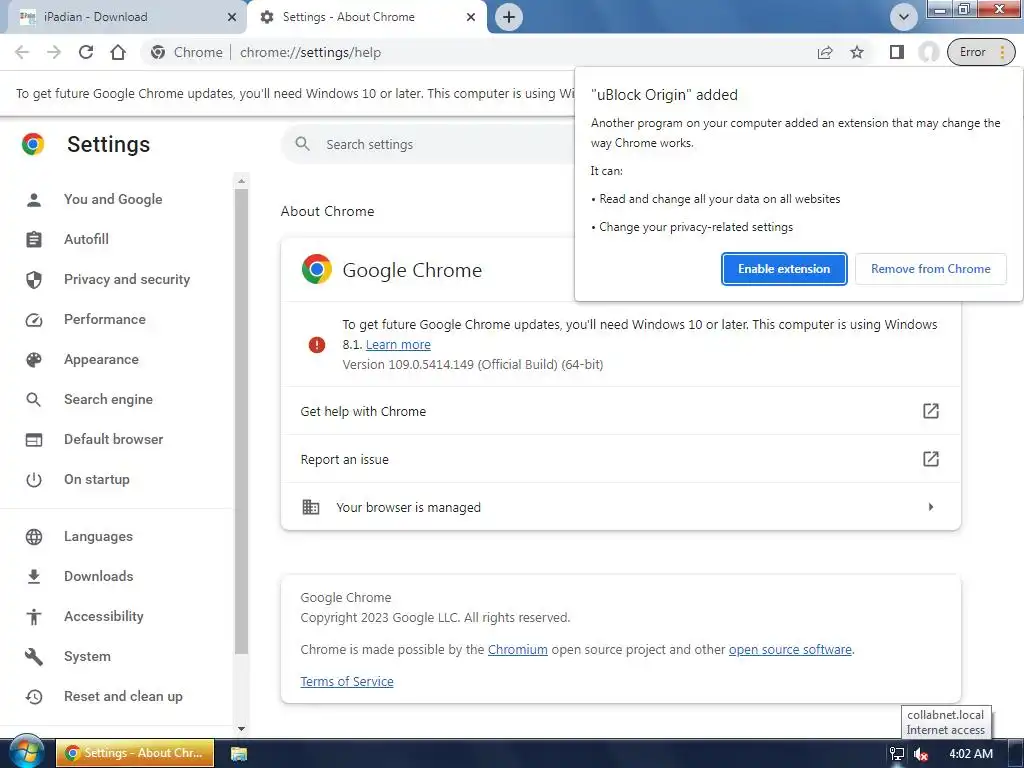Select Search engine in sidebar
The height and width of the screenshot is (768, 1024).
pos(108,399)
